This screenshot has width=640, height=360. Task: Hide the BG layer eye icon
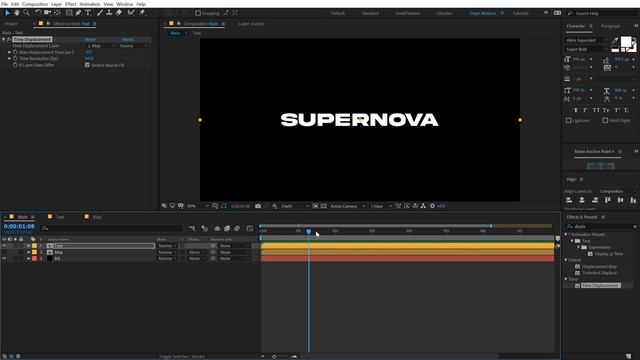(4, 258)
